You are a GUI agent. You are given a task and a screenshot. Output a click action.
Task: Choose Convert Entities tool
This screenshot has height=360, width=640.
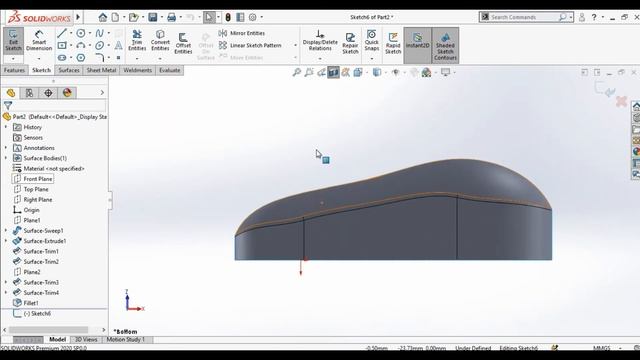pyautogui.click(x=160, y=41)
